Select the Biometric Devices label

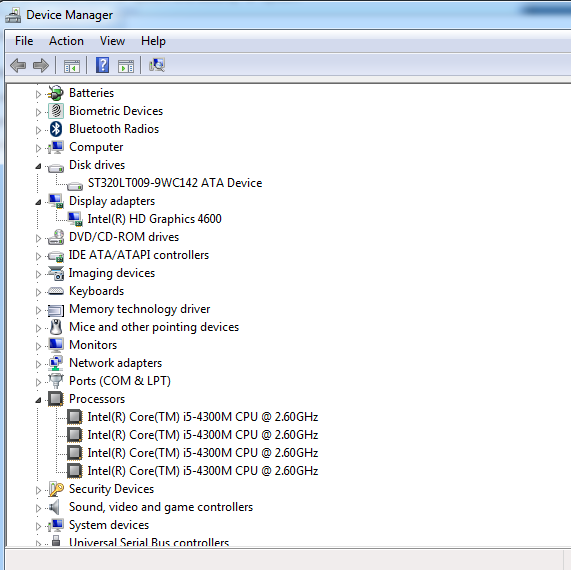(116, 111)
